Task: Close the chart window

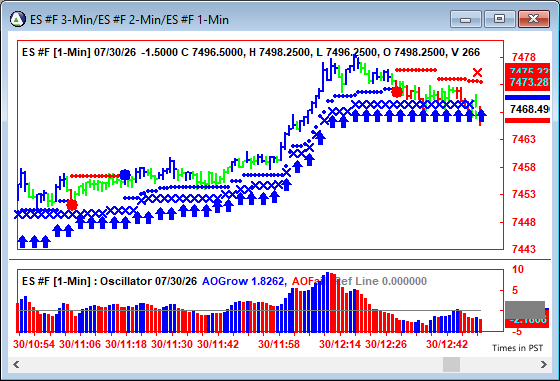Action: point(533,19)
